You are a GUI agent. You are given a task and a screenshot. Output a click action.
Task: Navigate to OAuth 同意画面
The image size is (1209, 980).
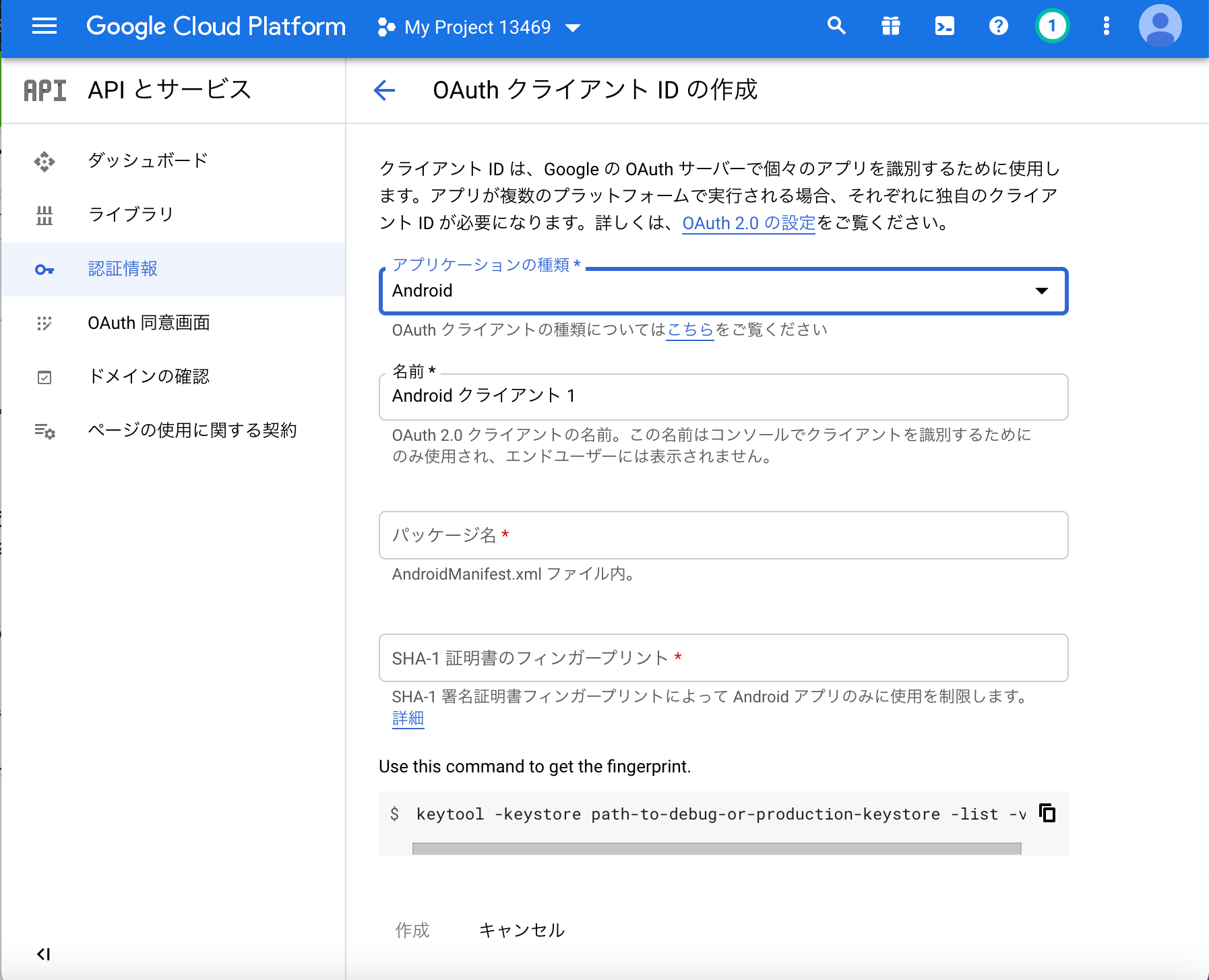[x=150, y=322]
